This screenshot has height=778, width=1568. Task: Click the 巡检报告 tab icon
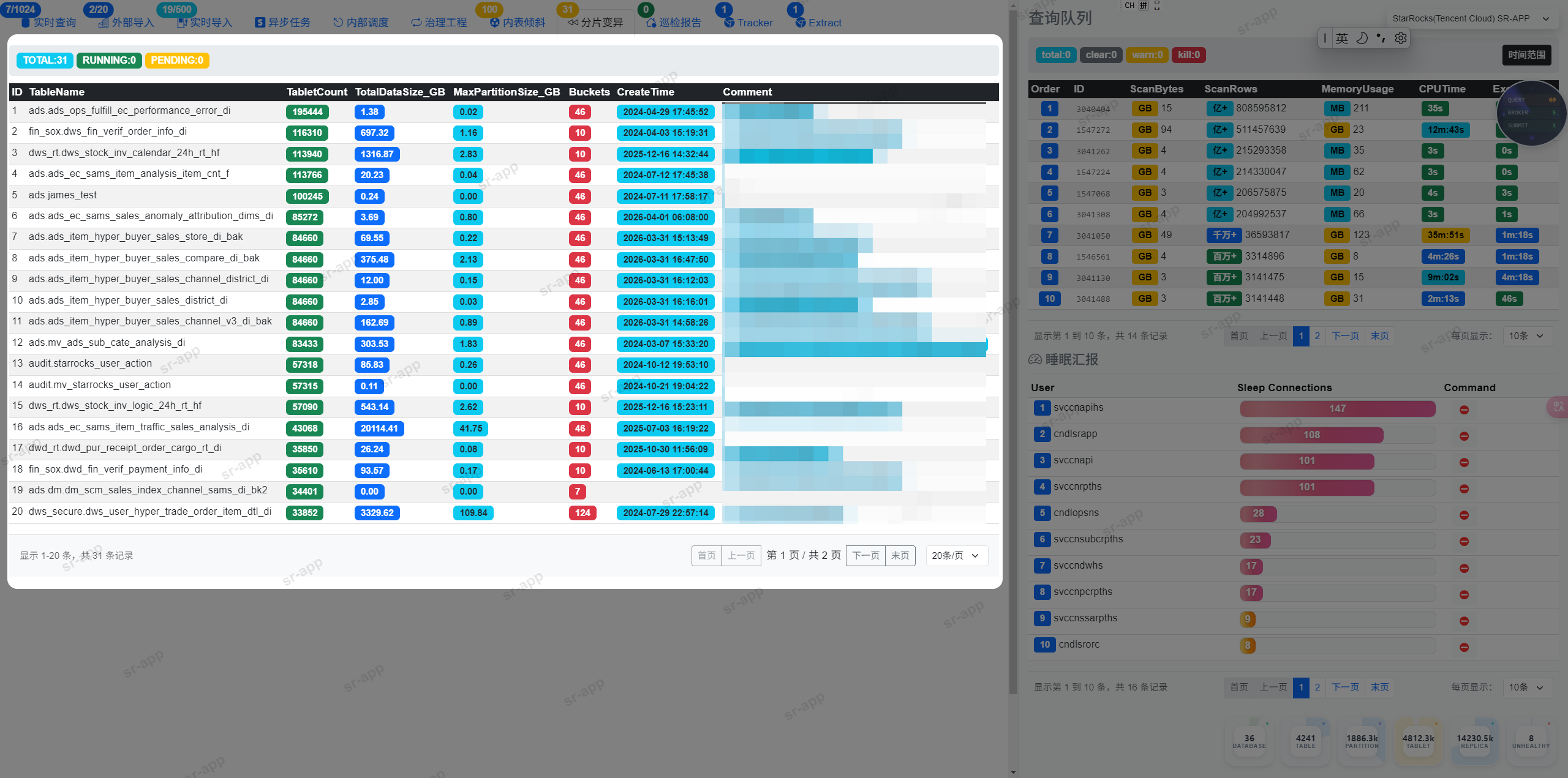point(651,23)
